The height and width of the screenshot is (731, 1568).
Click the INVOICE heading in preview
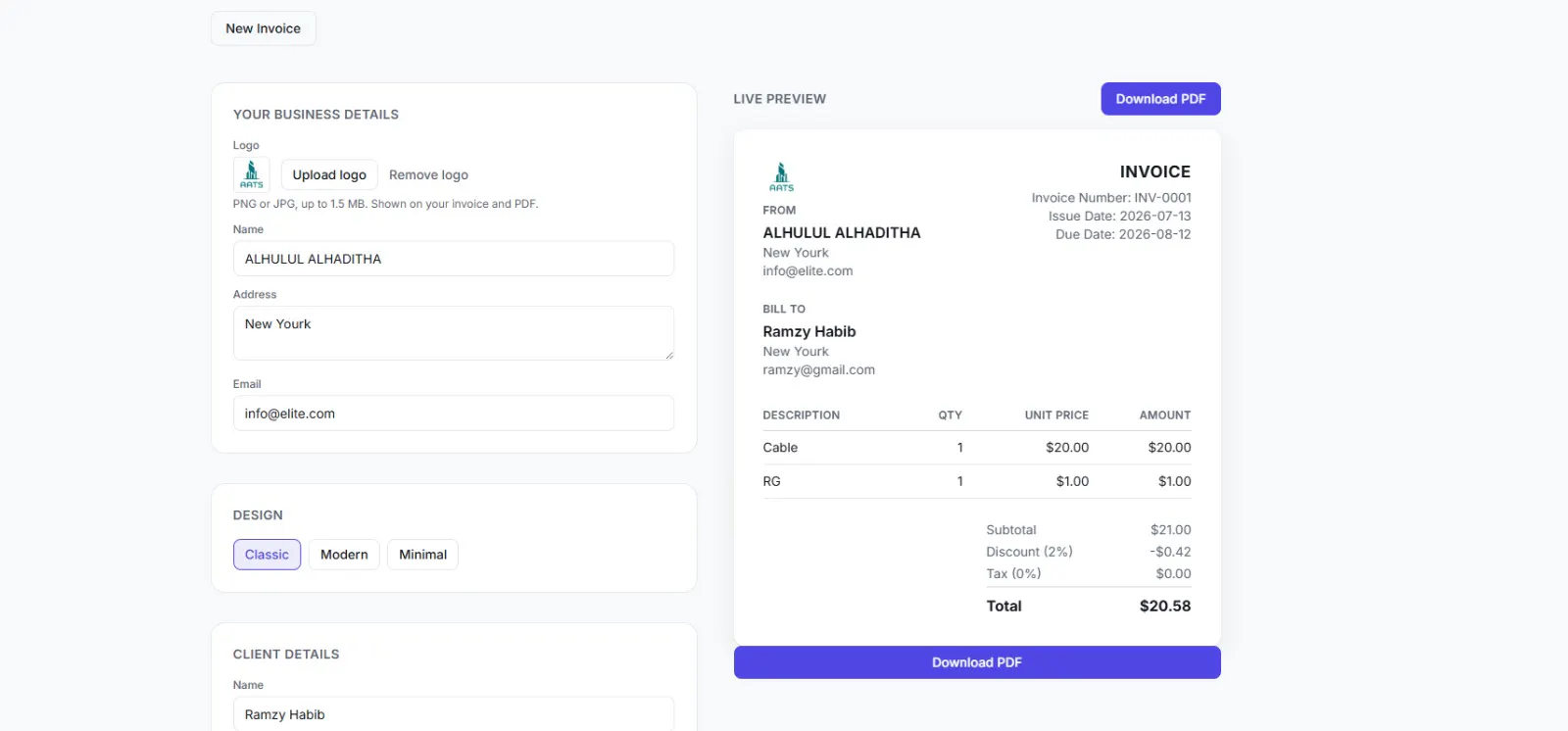[1155, 171]
